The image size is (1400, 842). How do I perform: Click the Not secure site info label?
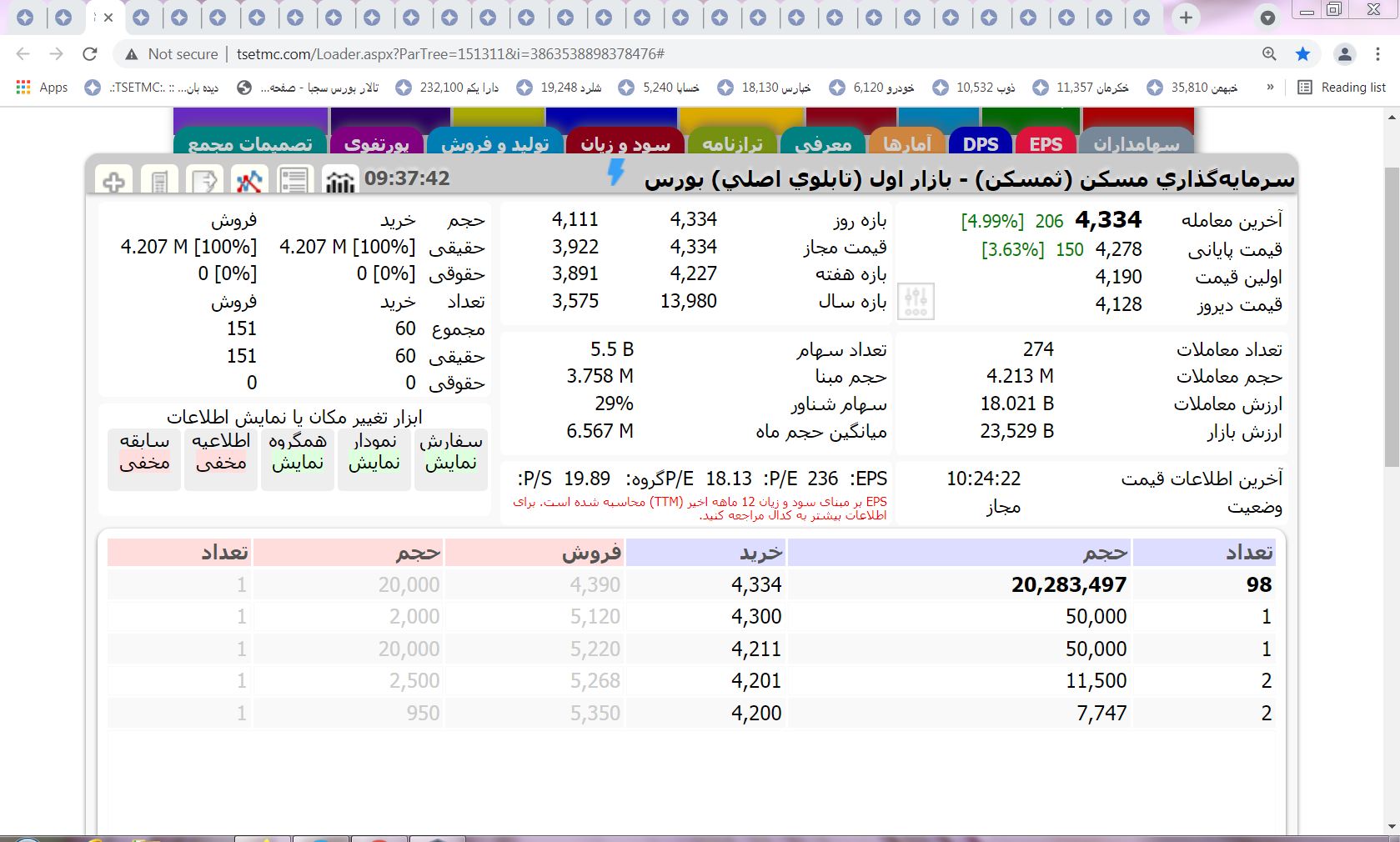(x=171, y=54)
